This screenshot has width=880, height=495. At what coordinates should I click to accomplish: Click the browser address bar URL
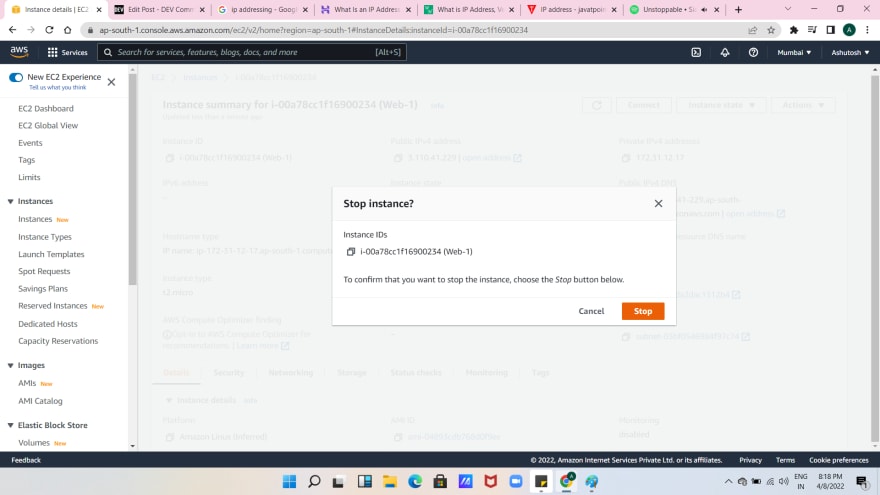313,30
